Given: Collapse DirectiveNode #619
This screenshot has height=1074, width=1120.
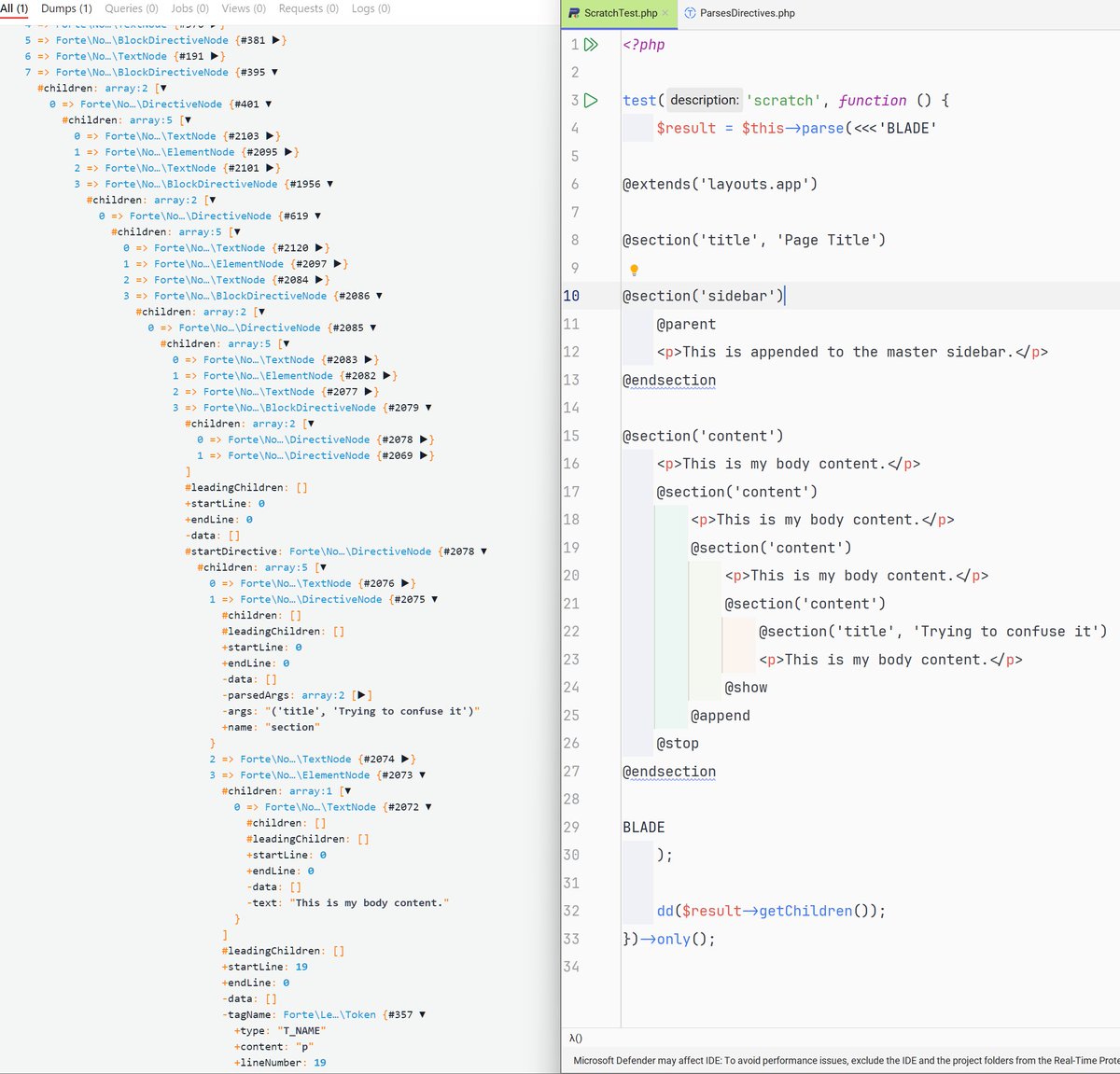Looking at the screenshot, I should 317,216.
